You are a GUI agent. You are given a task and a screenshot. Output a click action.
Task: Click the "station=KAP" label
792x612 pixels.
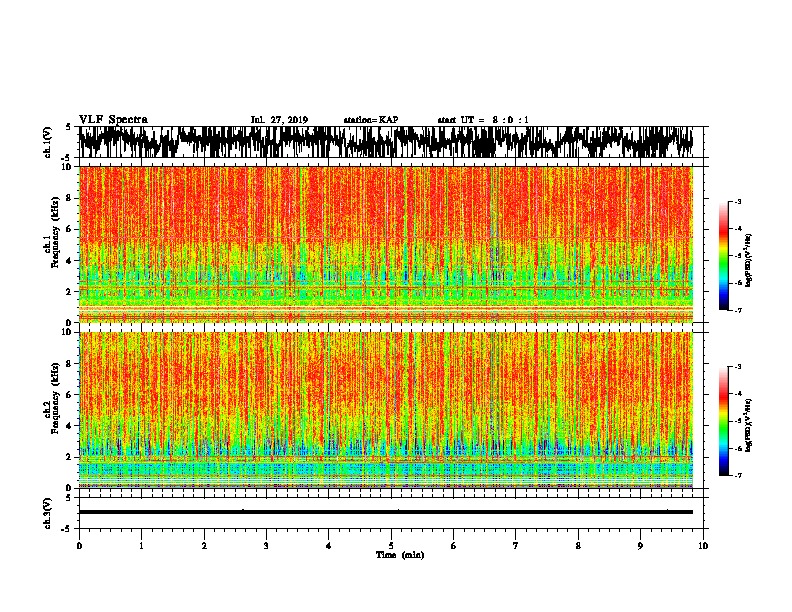pyautogui.click(x=371, y=120)
